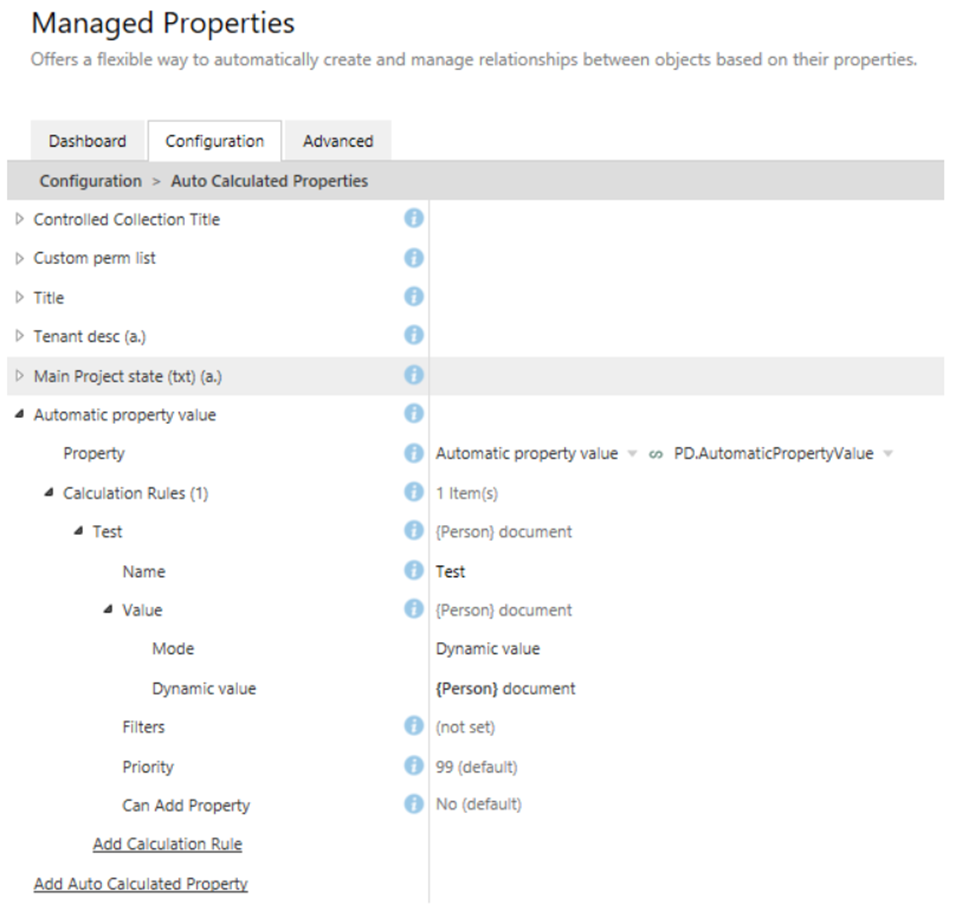Click the Priority value 99 (default)
Image resolution: width=975 pixels, height=905 pixels.
tap(476, 767)
